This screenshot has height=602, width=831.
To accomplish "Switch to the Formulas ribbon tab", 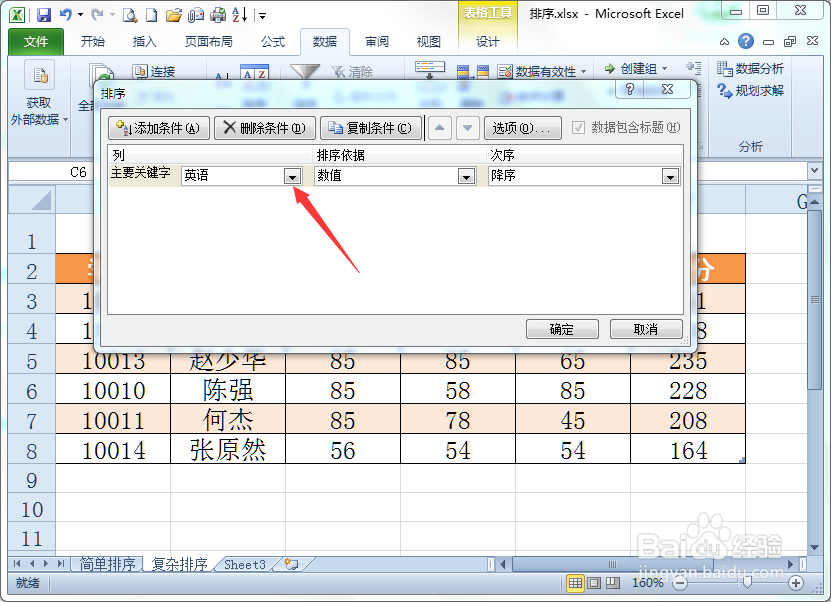I will [273, 41].
